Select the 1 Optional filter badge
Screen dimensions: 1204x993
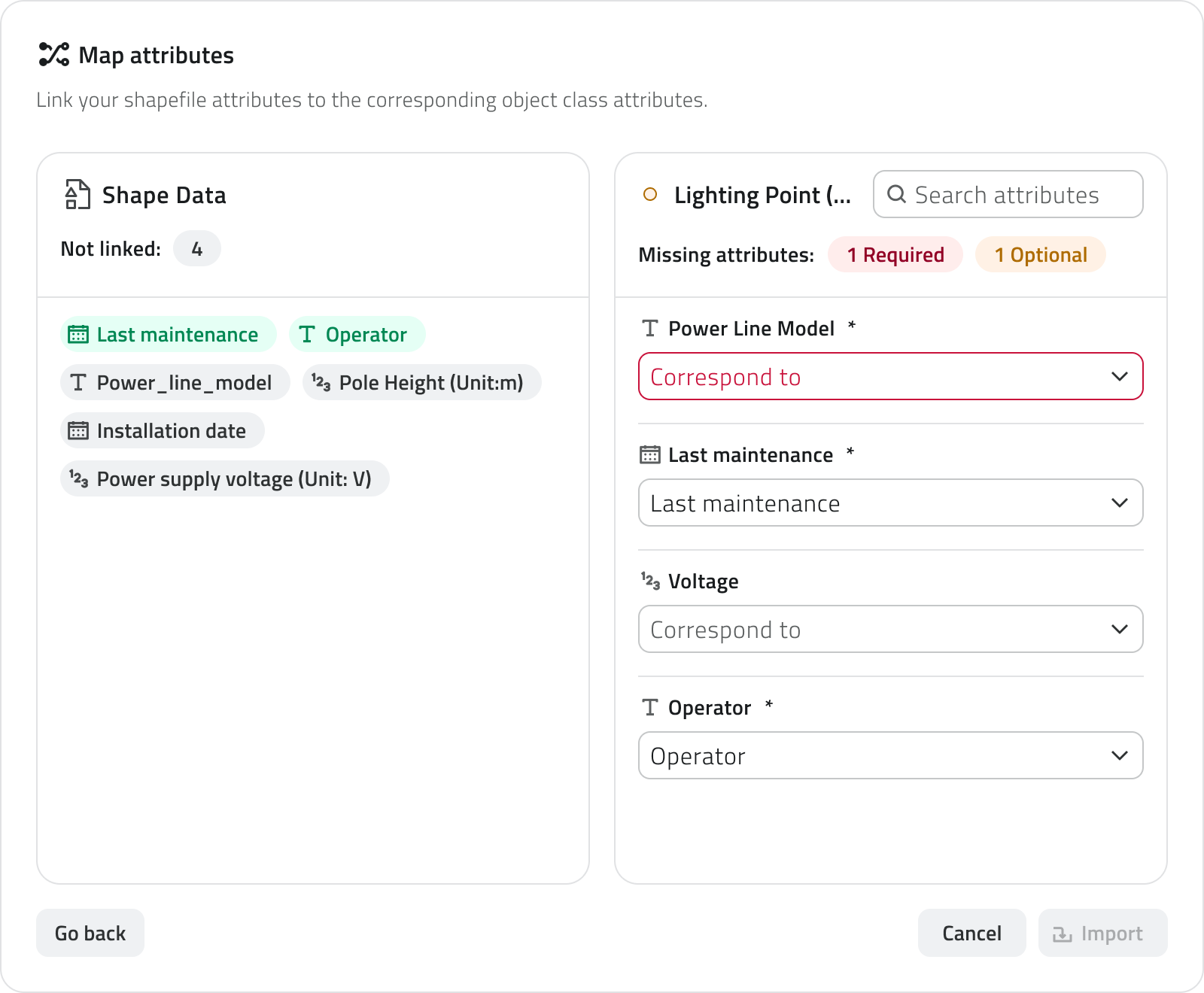point(1040,255)
